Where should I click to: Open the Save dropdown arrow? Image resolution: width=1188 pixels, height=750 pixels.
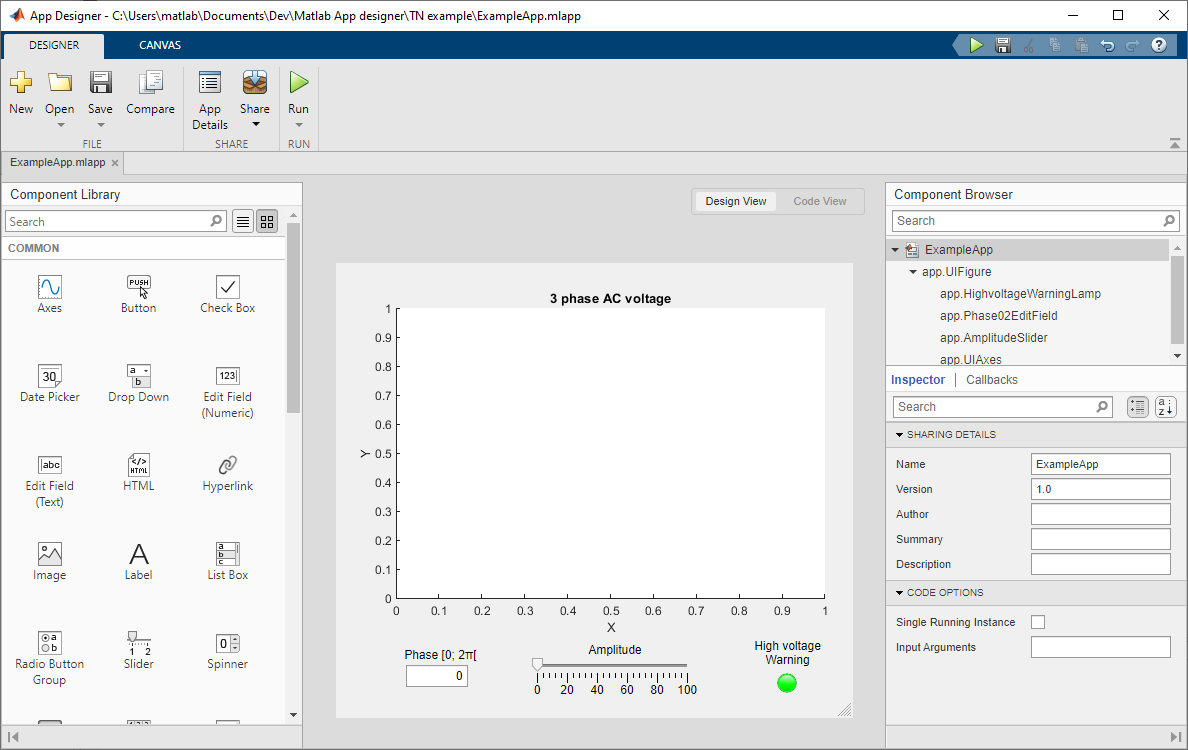point(100,126)
